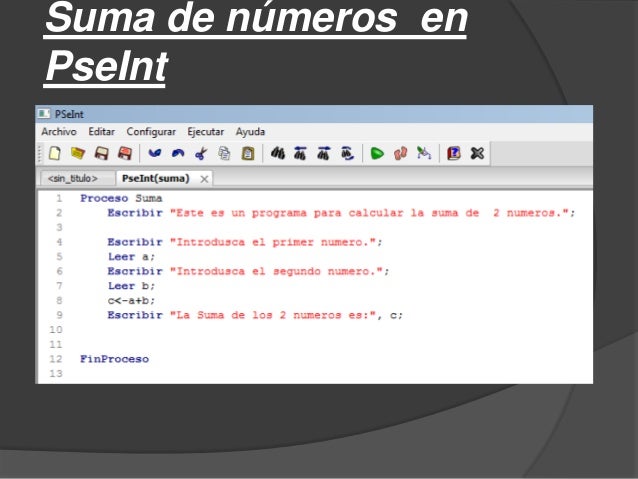Click the 'FinProceso' keyword
This screenshot has height=479, width=638.
pos(114,359)
